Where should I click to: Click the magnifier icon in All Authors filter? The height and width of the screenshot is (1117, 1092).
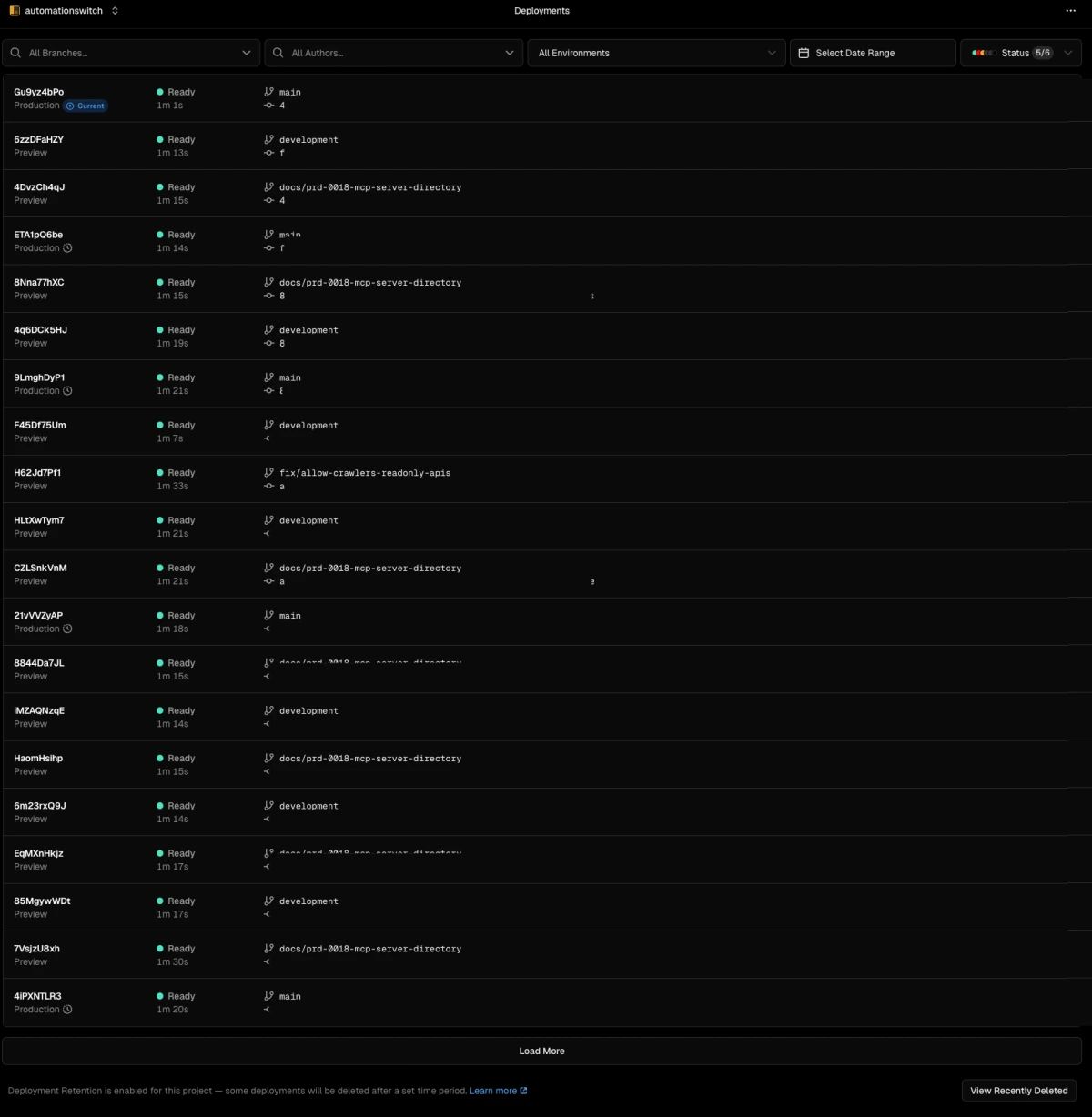[278, 53]
